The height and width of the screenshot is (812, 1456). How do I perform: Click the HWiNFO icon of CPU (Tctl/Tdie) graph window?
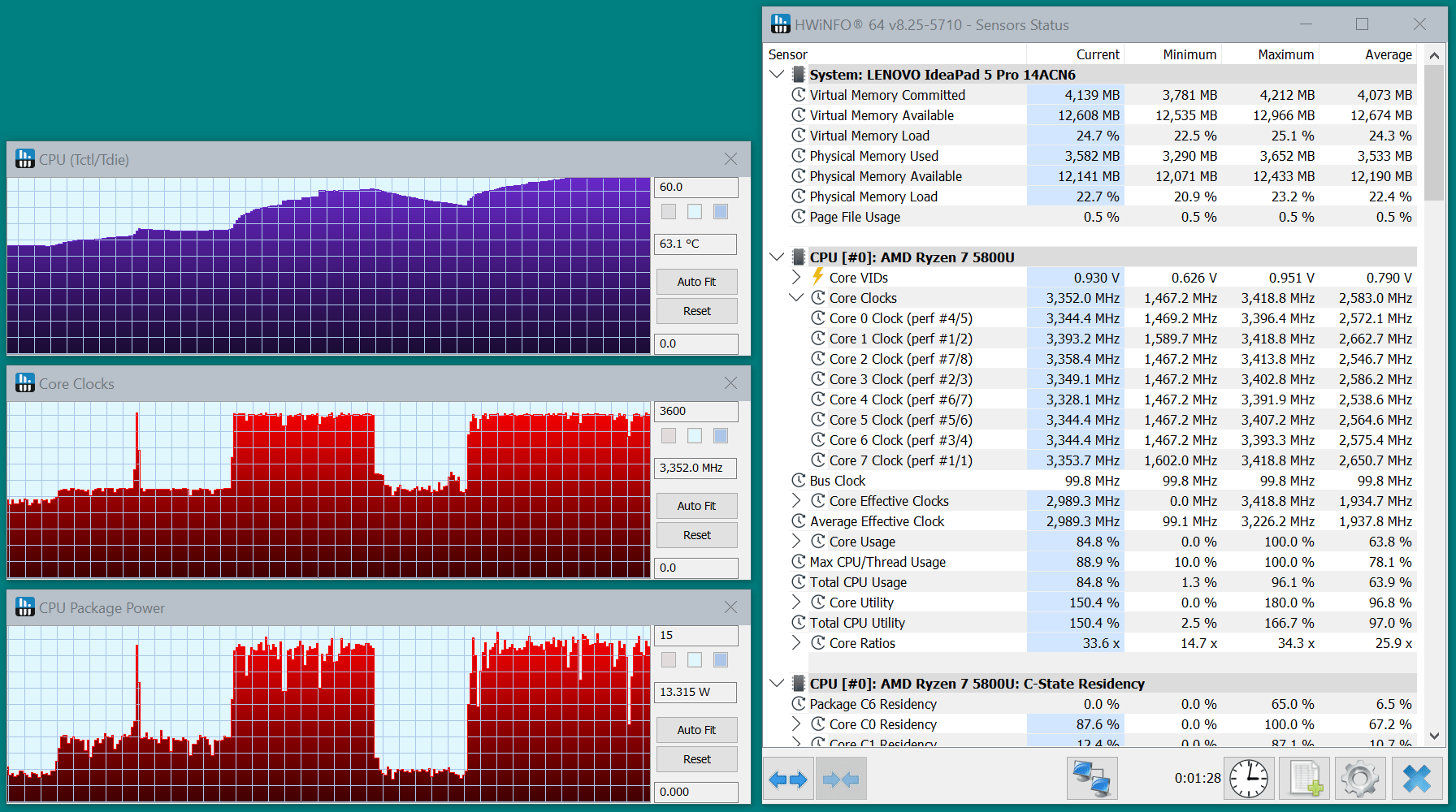click(25, 159)
